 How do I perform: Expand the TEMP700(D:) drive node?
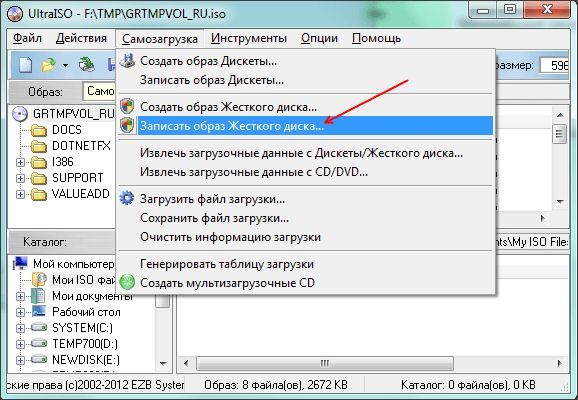tap(21, 344)
